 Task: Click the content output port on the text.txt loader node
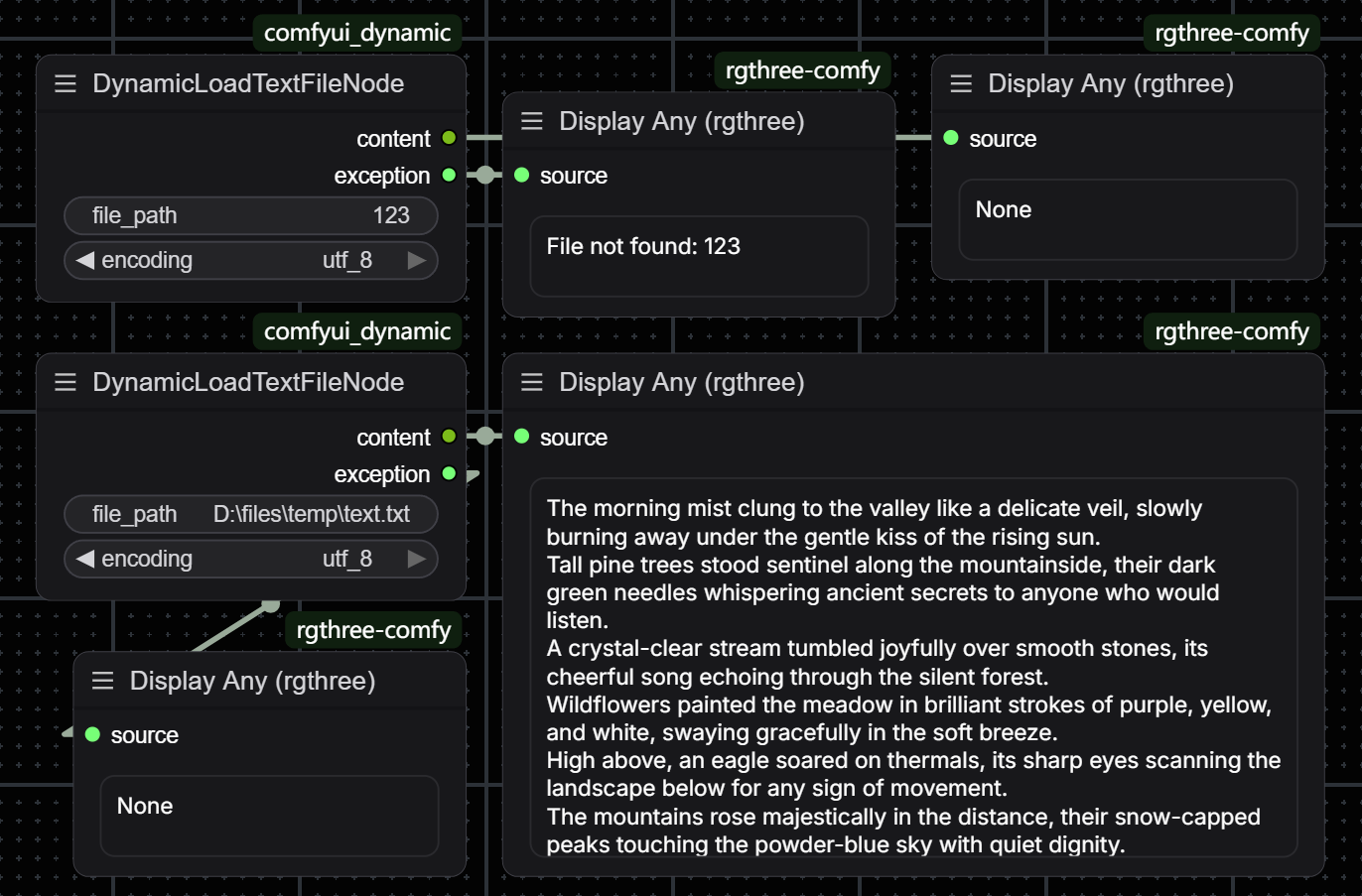coord(449,437)
